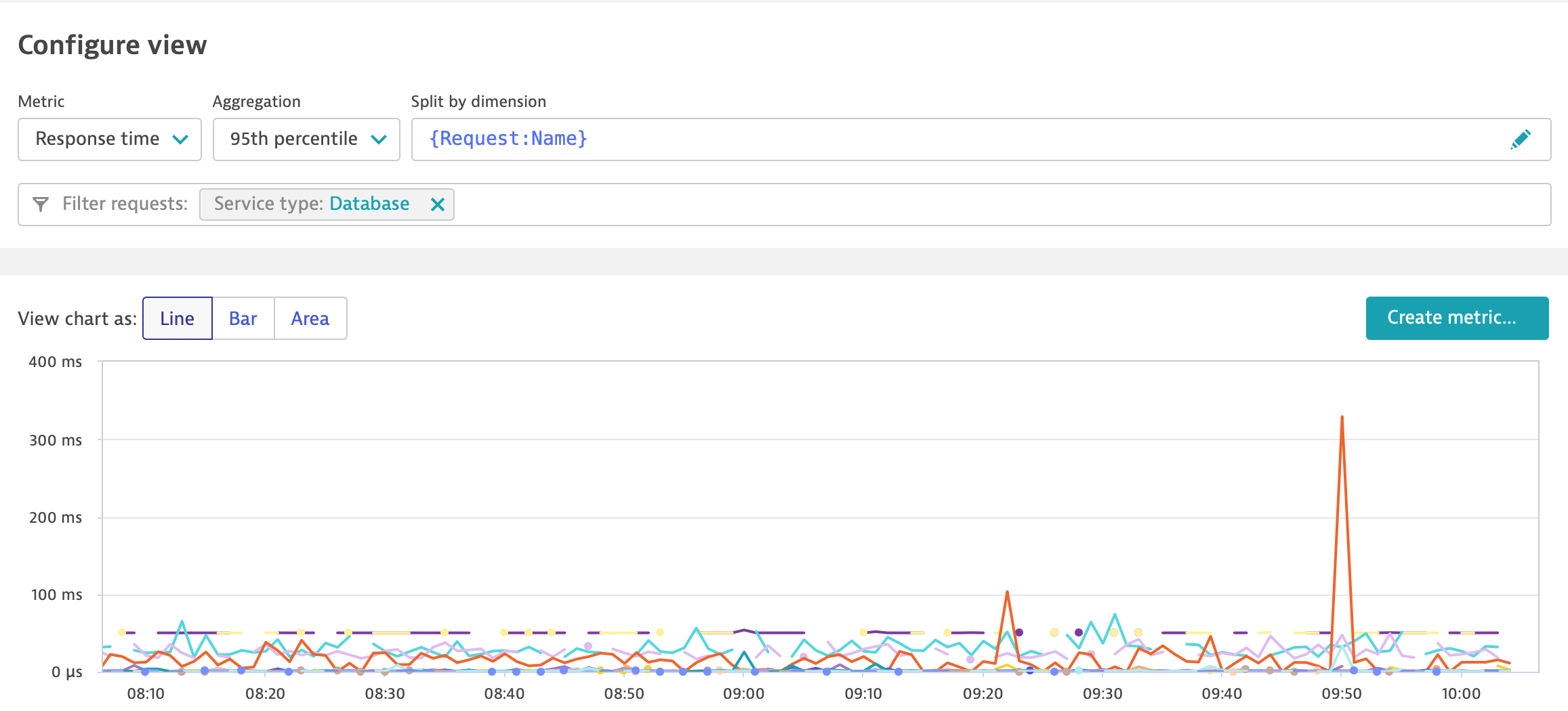Switch chart view to Line
This screenshot has width=1568, height=711.
[177, 318]
